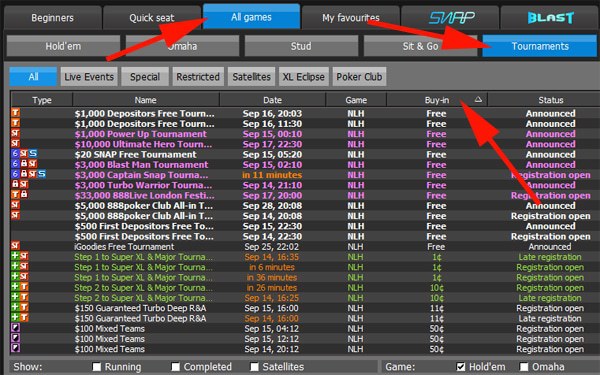Open the SNAP games tab
600x375 pixels.
(450, 18)
